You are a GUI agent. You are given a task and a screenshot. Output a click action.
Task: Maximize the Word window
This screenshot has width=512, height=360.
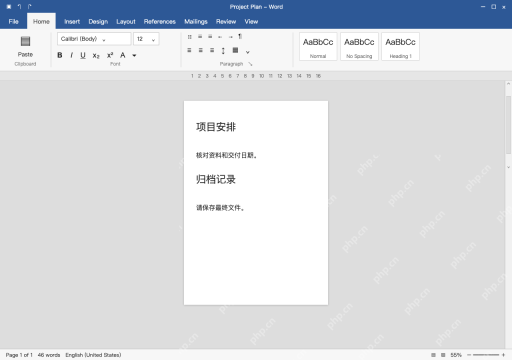pyautogui.click(x=494, y=7)
